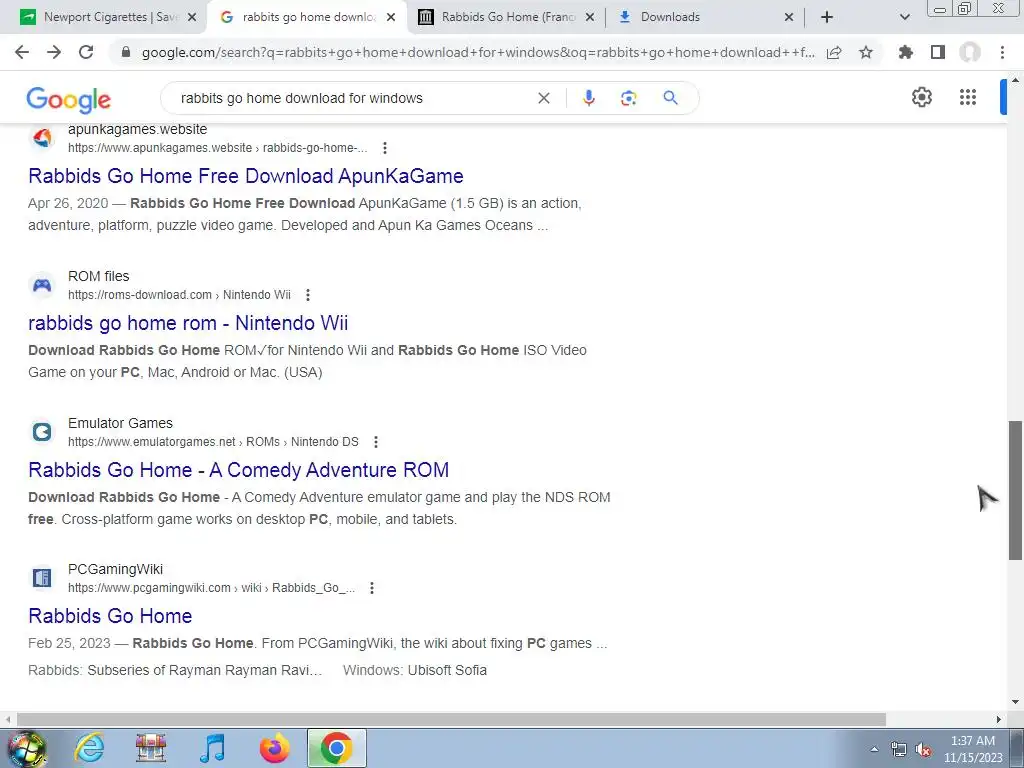This screenshot has height=768, width=1024.
Task: Click the ROM files gamepad favicon
Action: coord(42,285)
